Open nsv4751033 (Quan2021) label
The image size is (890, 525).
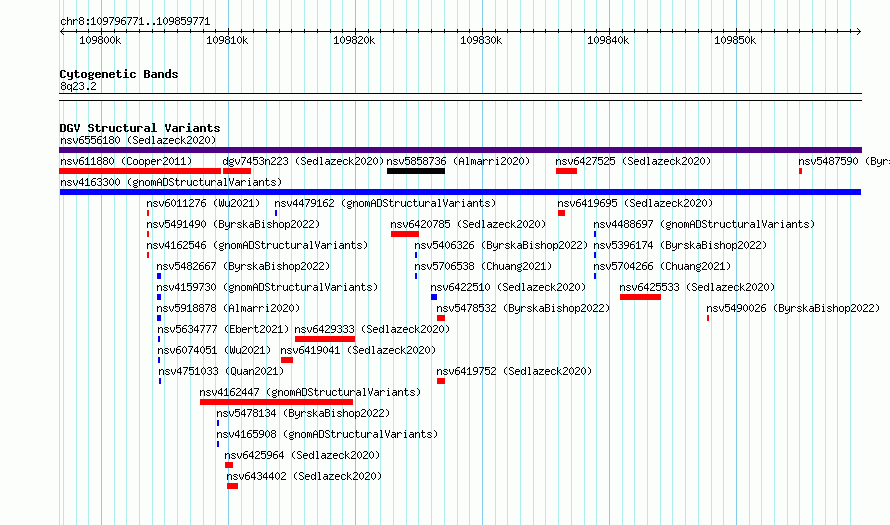point(221,371)
